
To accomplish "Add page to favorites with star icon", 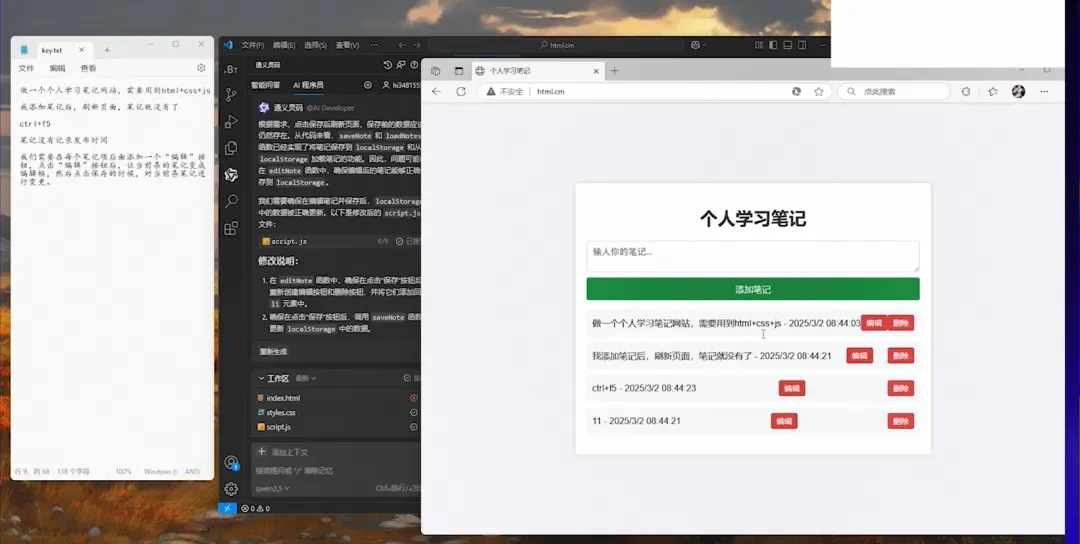I will [818, 91].
